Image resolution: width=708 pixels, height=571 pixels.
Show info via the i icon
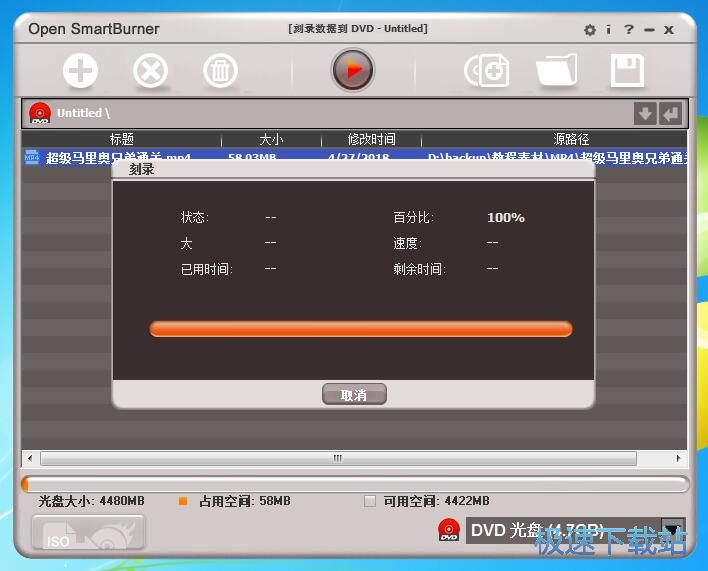pyautogui.click(x=609, y=30)
